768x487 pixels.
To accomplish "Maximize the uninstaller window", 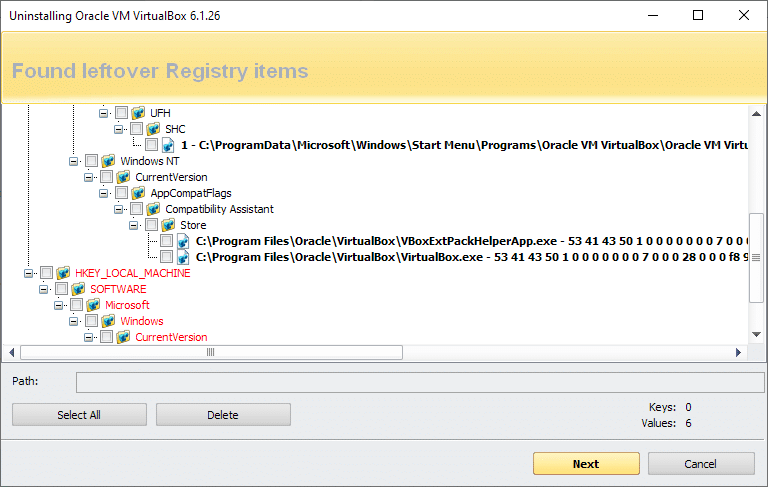I will 698,15.
